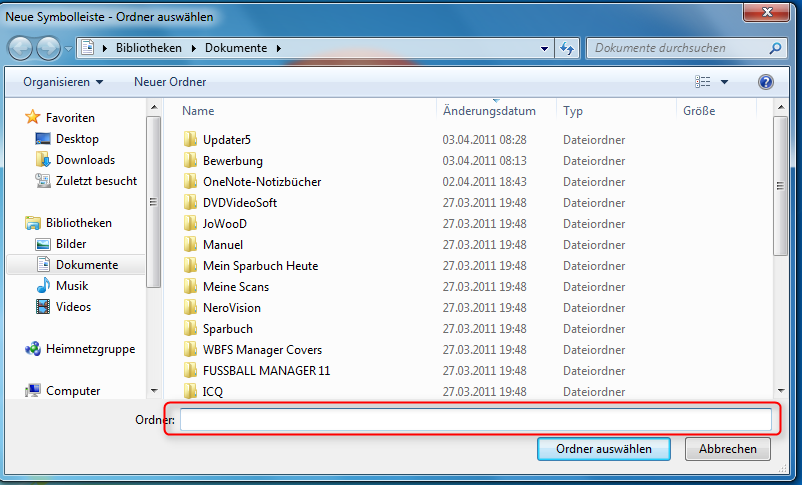Select the WBFS Manager Covers folder icon
The image size is (802, 485).
190,349
